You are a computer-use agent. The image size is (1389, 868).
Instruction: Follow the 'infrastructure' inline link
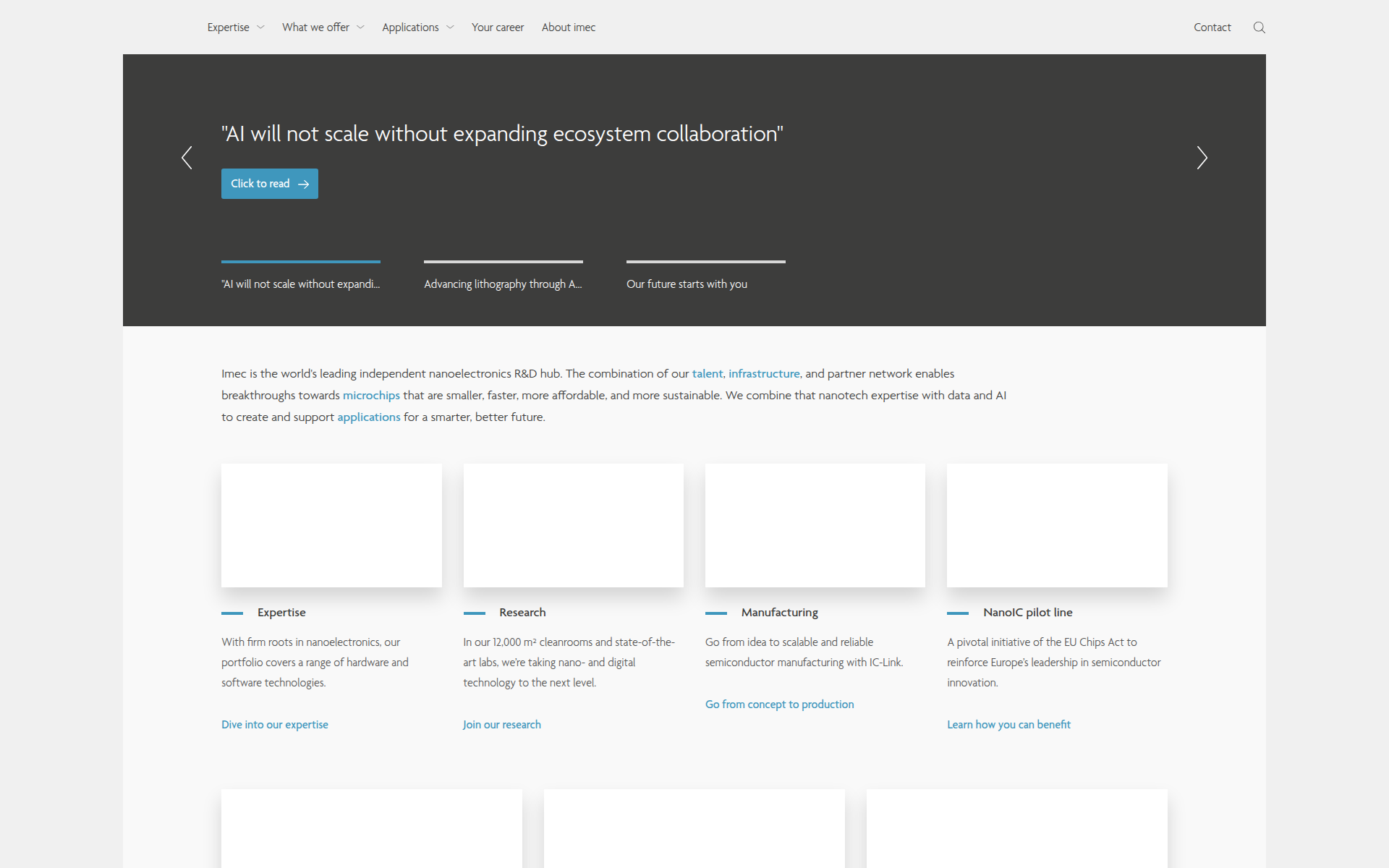pyautogui.click(x=764, y=374)
